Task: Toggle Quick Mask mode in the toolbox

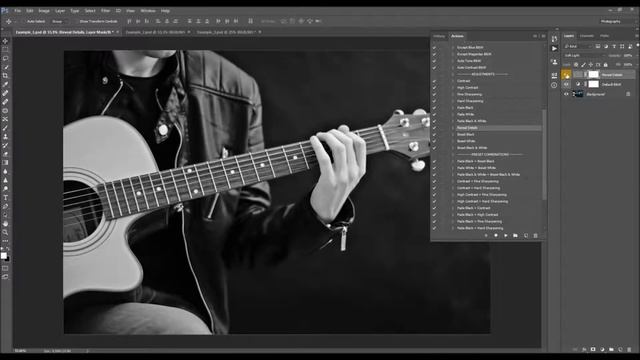Action: 5,268
